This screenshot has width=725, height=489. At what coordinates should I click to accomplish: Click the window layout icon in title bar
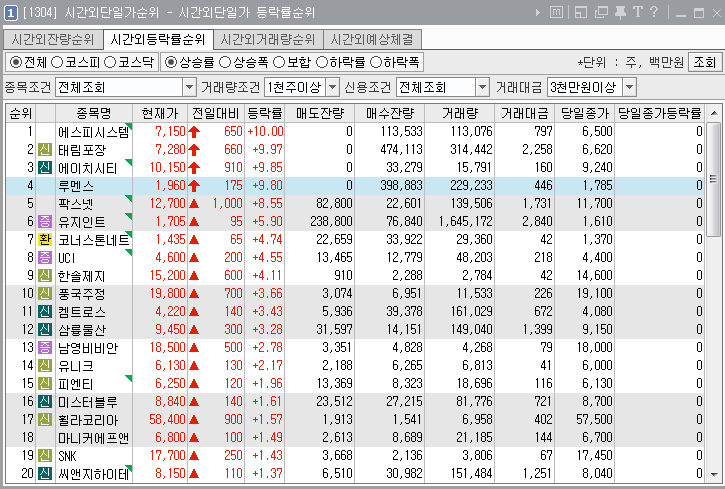(581, 12)
